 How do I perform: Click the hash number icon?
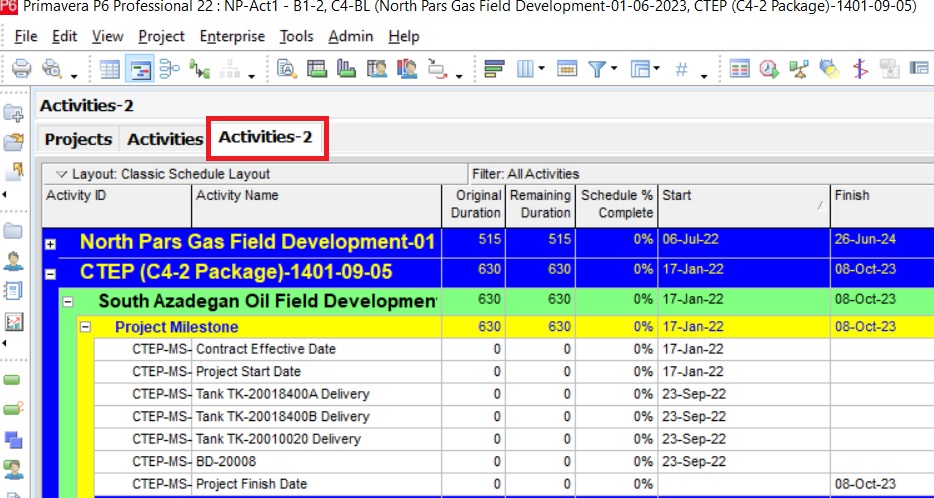(x=681, y=69)
